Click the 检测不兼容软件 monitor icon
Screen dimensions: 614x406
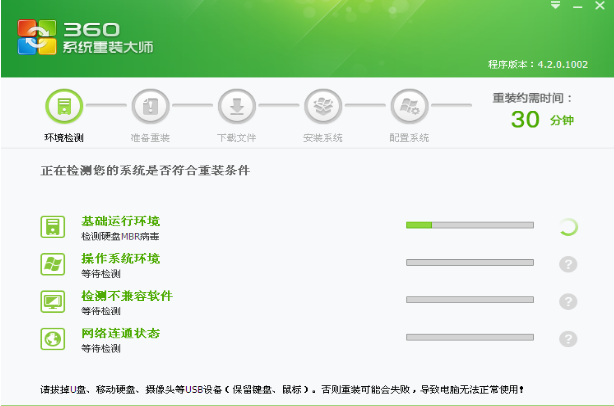click(53, 301)
